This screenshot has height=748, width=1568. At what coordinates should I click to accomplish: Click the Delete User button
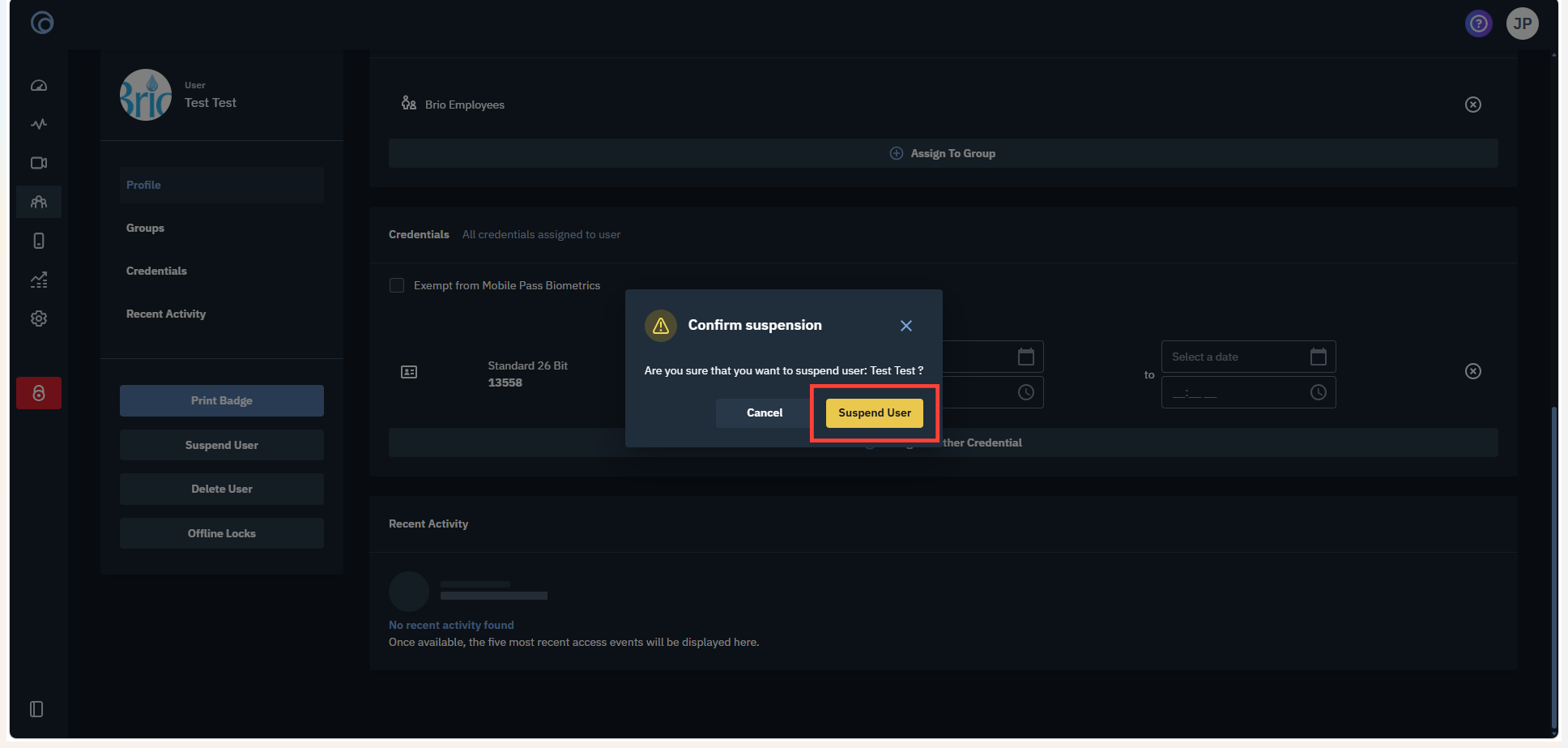(222, 489)
